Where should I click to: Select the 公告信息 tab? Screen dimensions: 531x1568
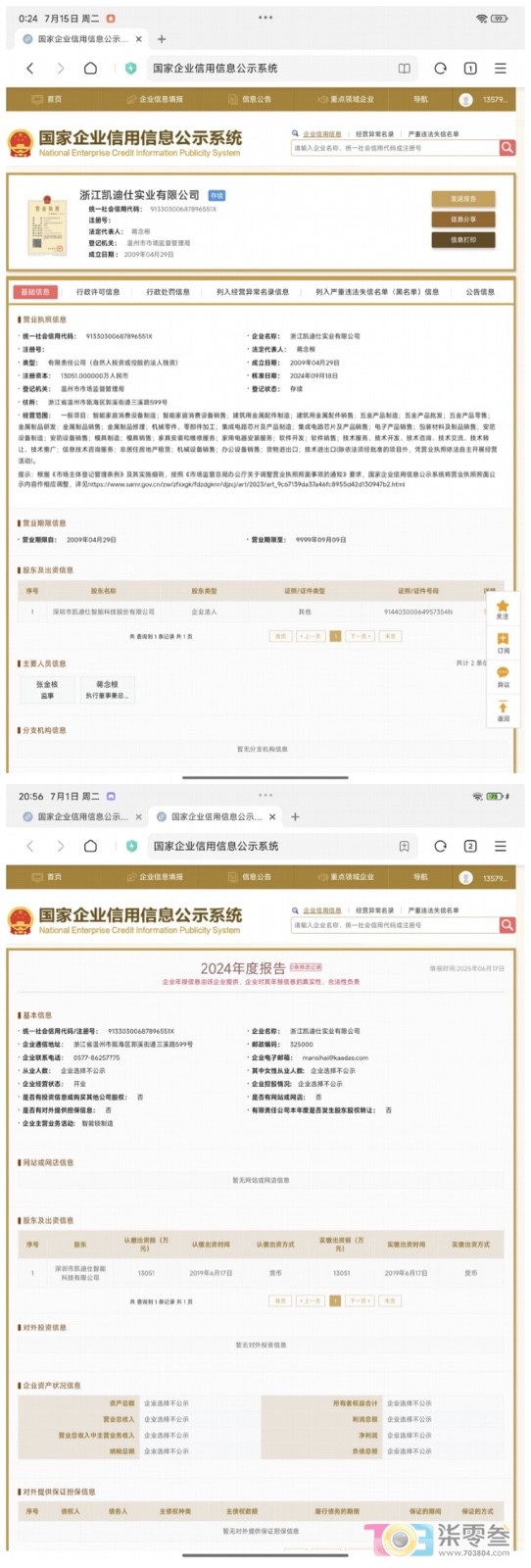[x=480, y=292]
